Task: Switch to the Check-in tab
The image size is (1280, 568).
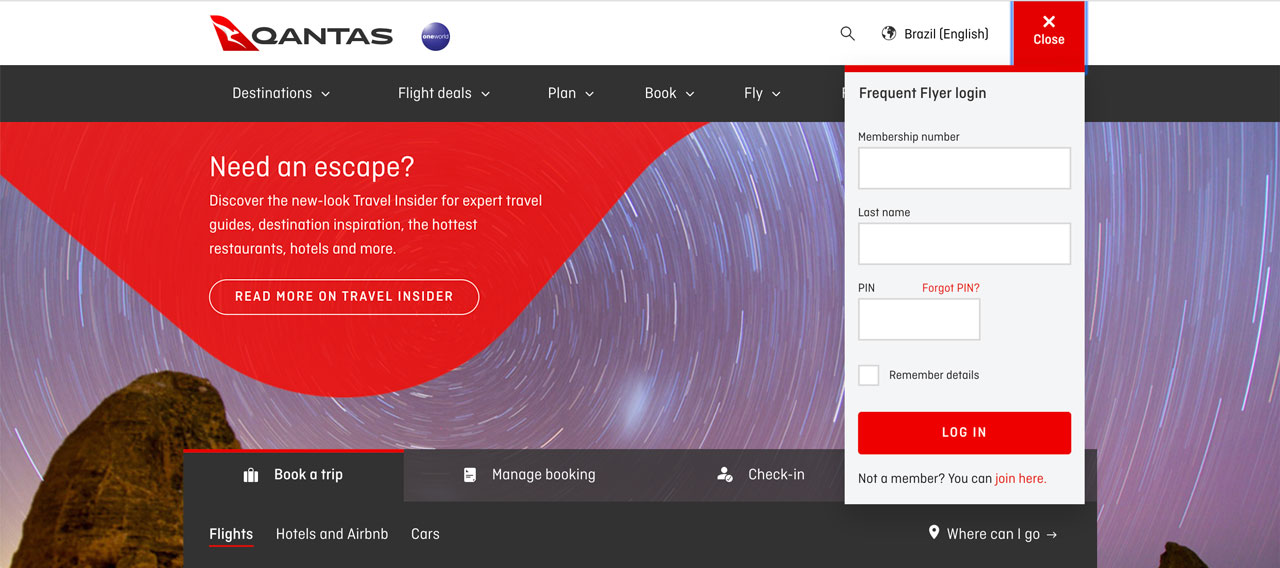Action: tap(761, 475)
